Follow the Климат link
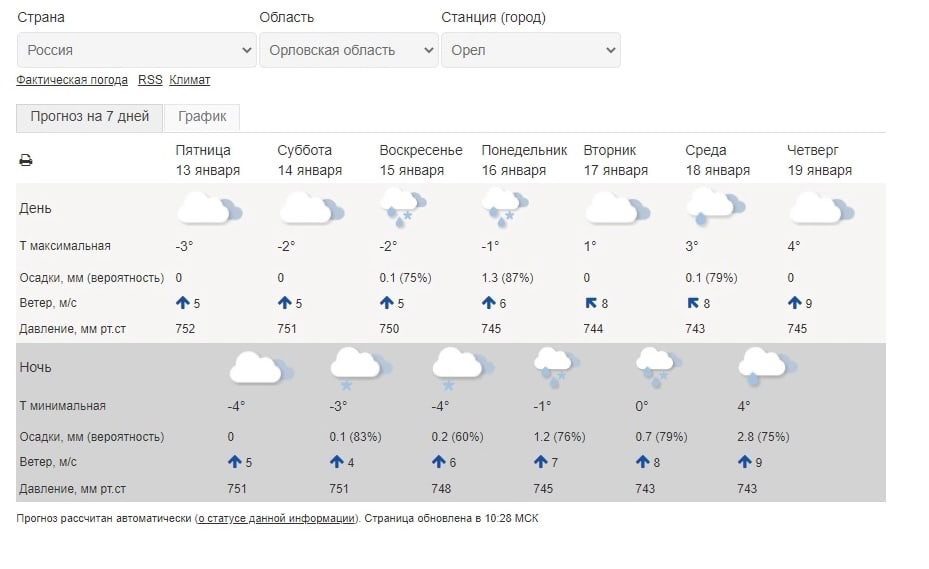The width and height of the screenshot is (929, 569). click(190, 80)
